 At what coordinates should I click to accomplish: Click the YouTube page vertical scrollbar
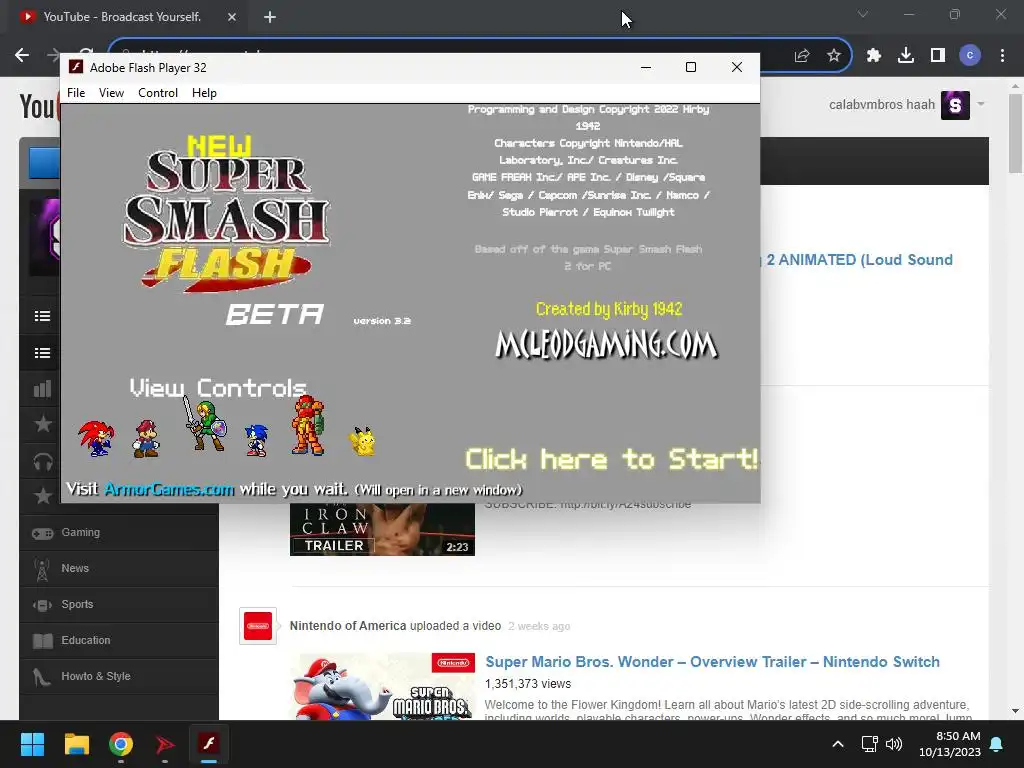pyautogui.click(x=1015, y=135)
